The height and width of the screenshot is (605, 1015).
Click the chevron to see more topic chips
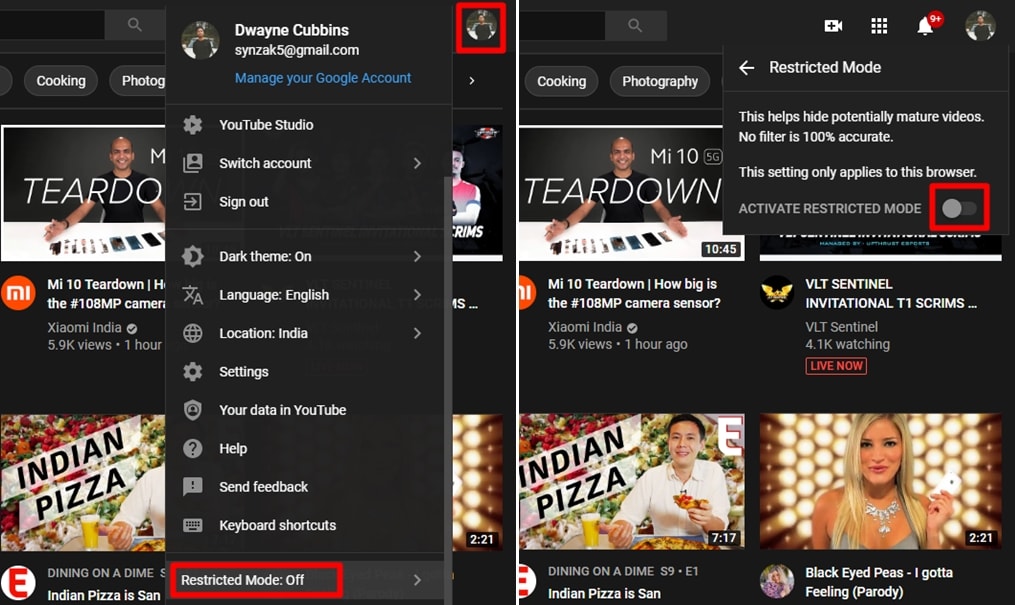pos(472,80)
